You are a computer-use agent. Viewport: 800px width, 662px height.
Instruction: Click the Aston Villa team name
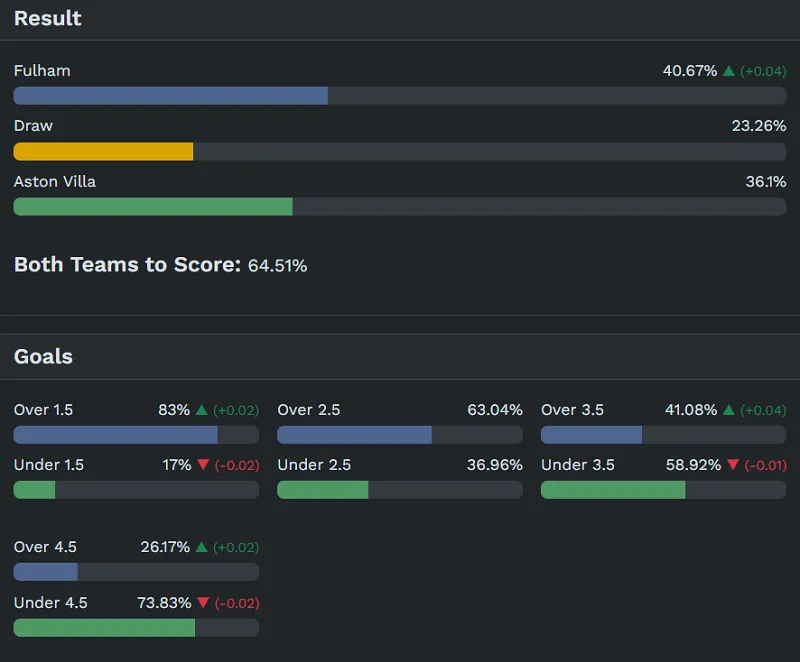point(55,182)
